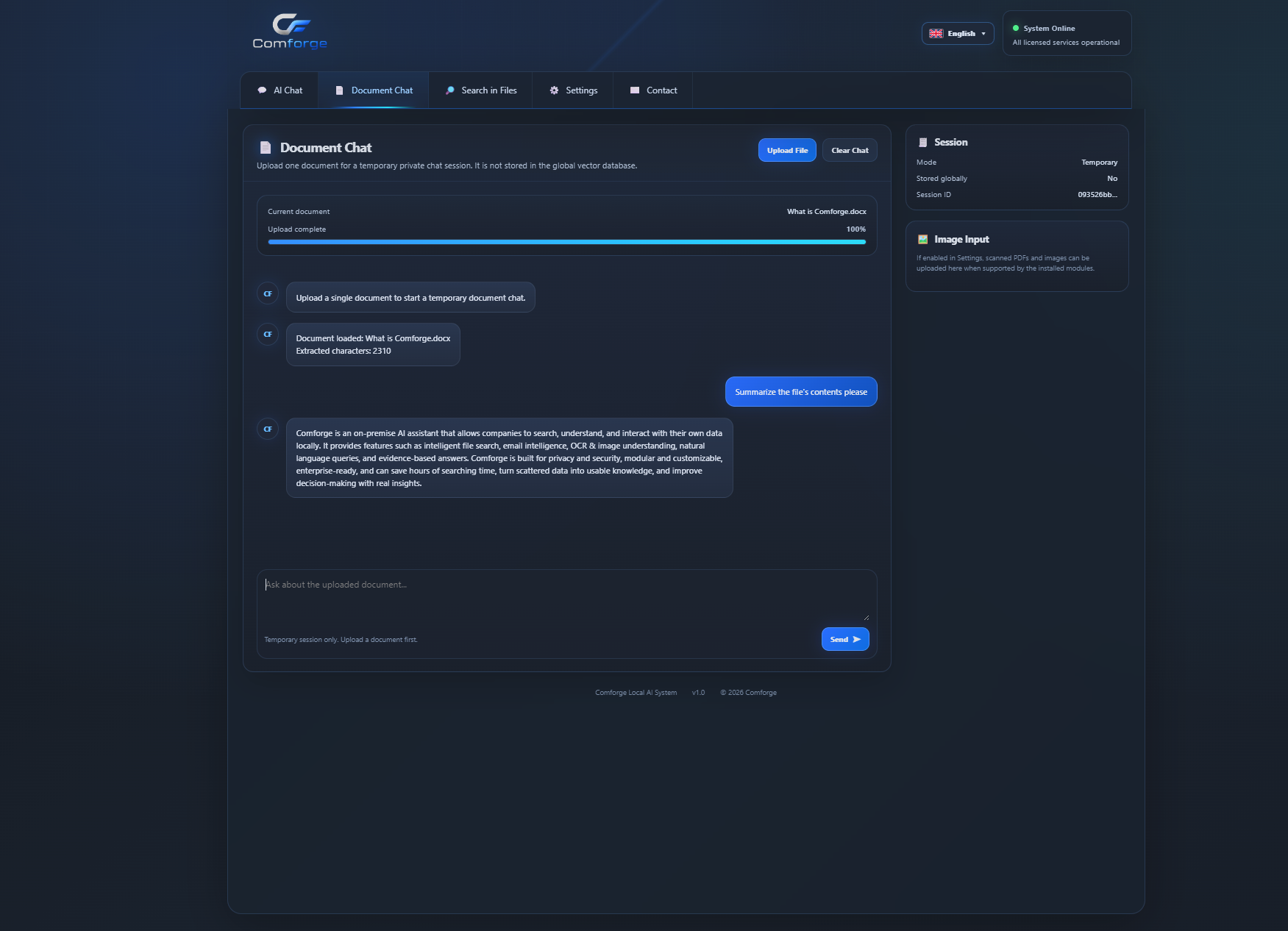Click the CF avatar beside 'Document loaded' message
The width and height of the screenshot is (1288, 931).
(x=268, y=334)
